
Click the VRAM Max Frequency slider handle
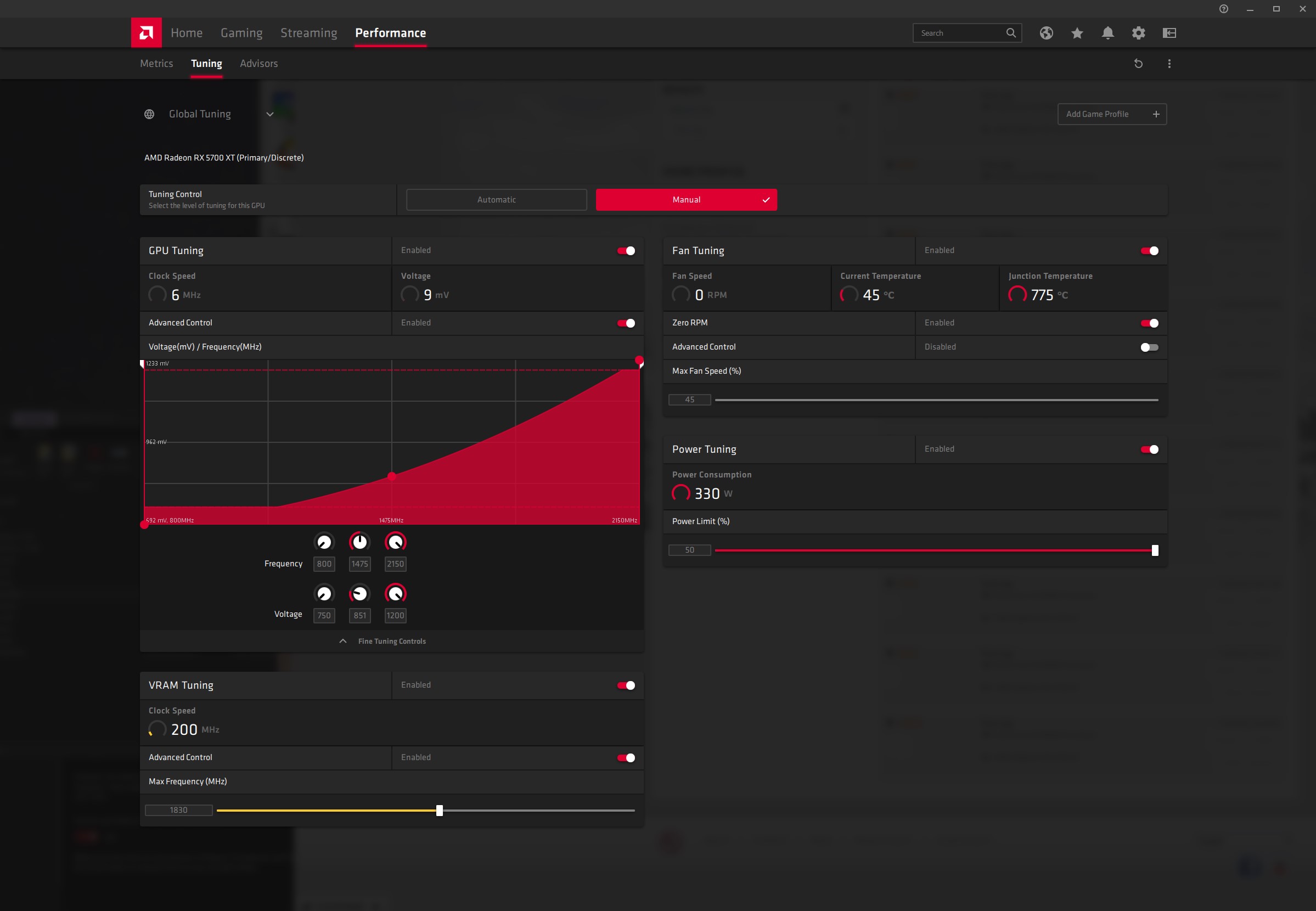click(440, 811)
